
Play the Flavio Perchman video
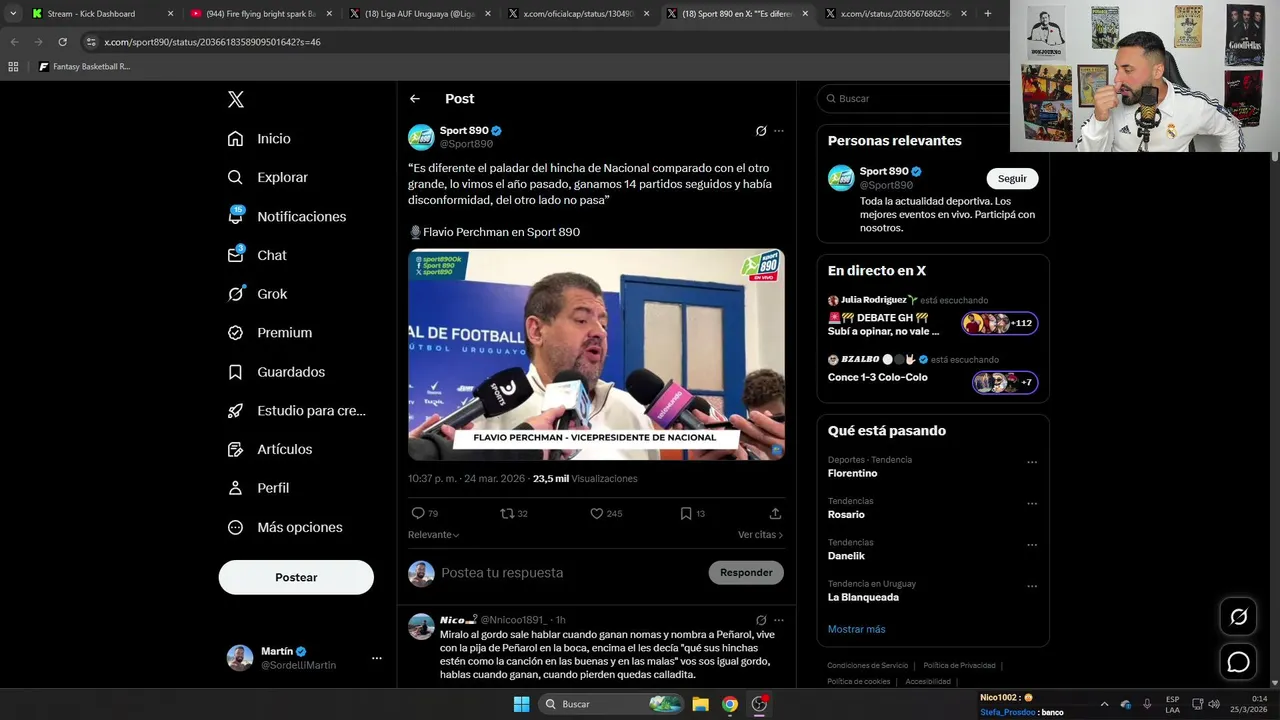[x=596, y=354]
